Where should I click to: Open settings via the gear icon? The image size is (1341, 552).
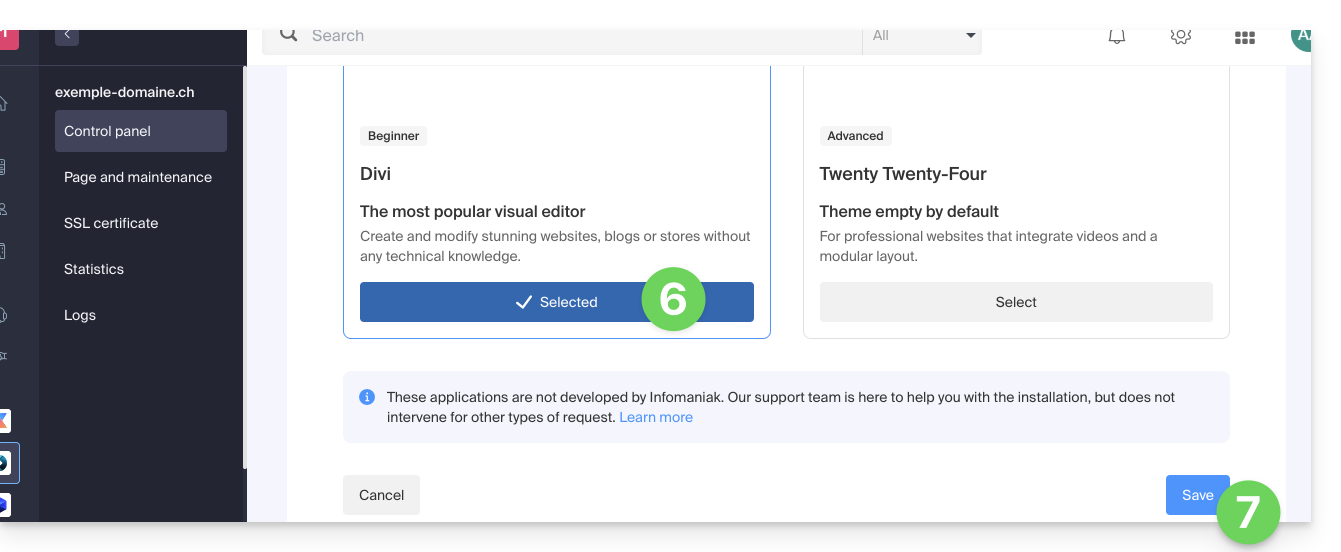tap(1180, 36)
